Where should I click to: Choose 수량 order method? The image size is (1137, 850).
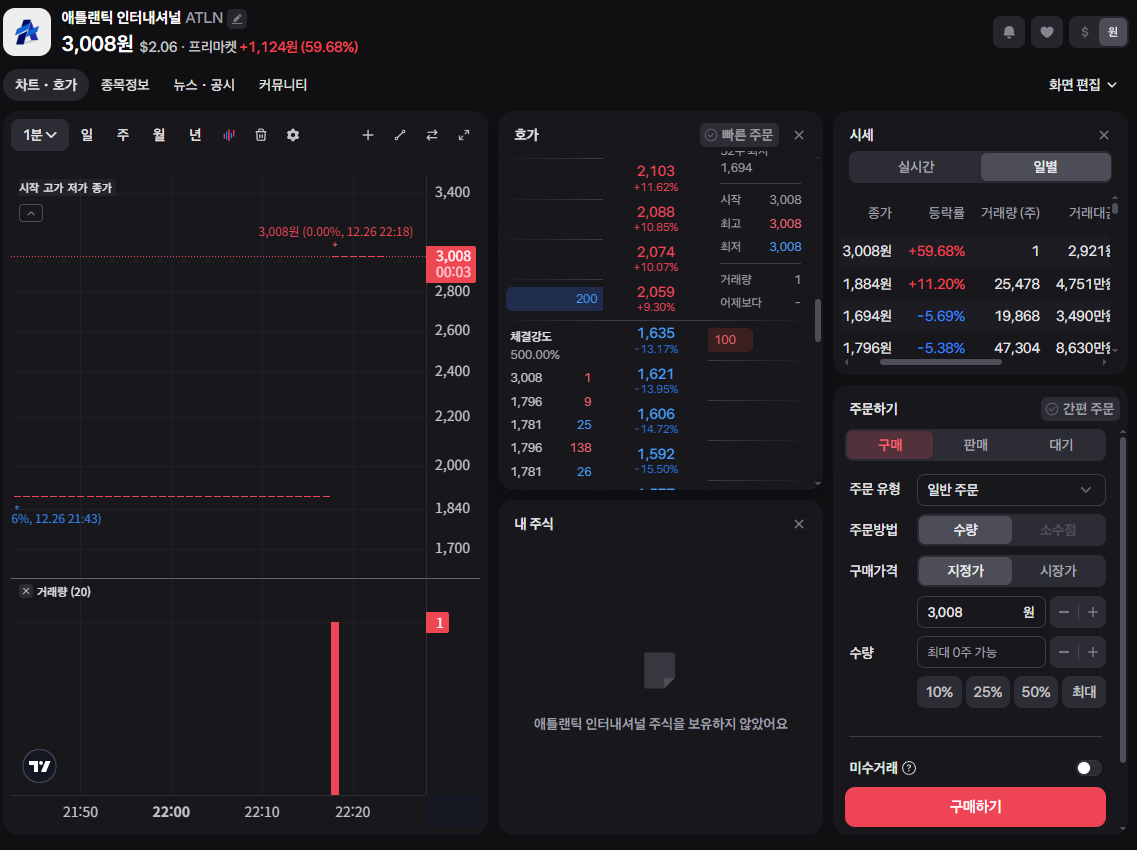pyautogui.click(x=965, y=530)
